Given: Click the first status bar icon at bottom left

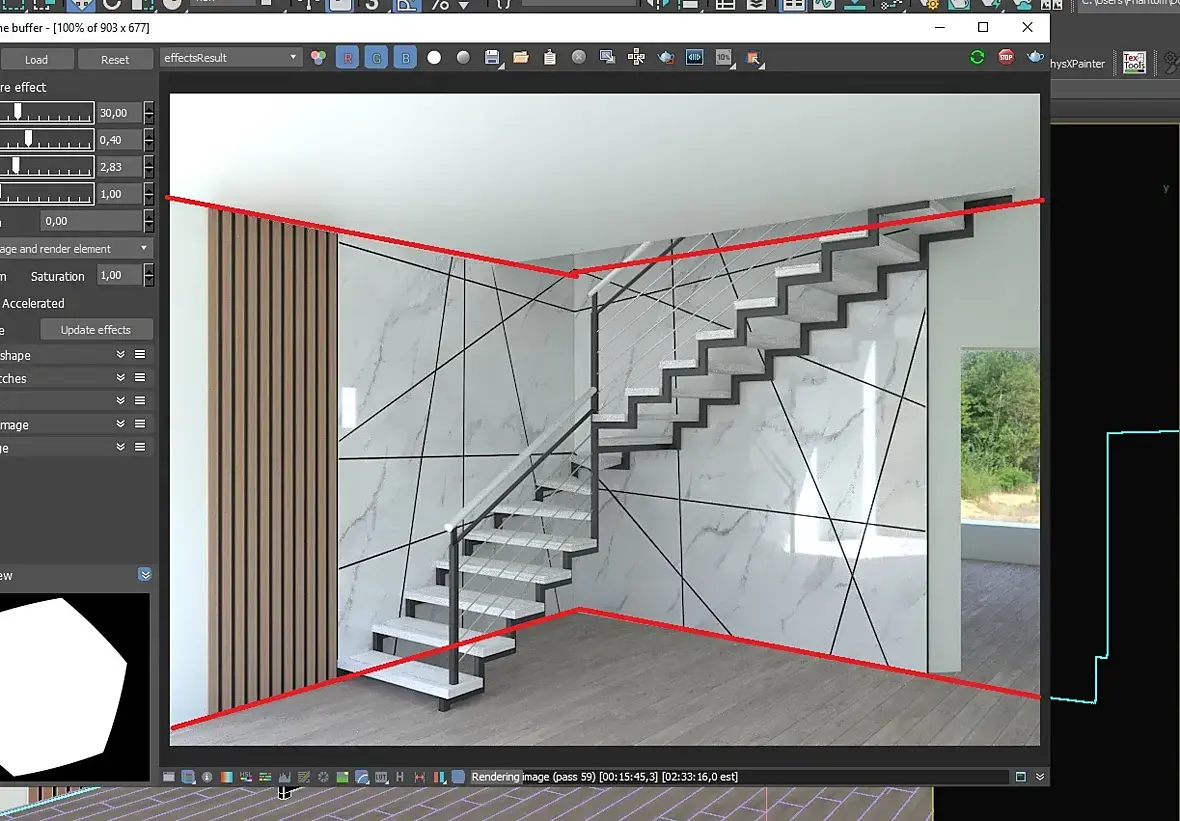Looking at the screenshot, I should pyautogui.click(x=169, y=777).
